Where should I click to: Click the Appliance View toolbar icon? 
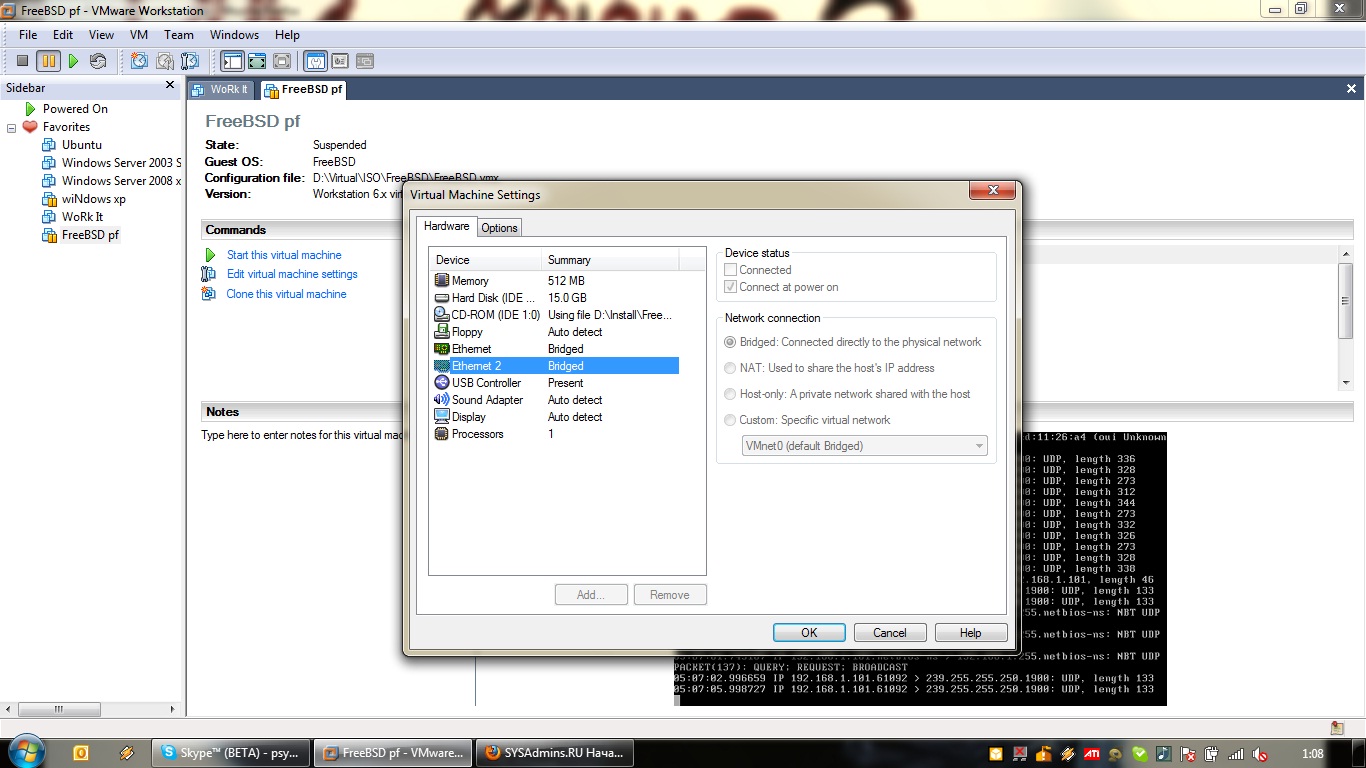(x=340, y=61)
